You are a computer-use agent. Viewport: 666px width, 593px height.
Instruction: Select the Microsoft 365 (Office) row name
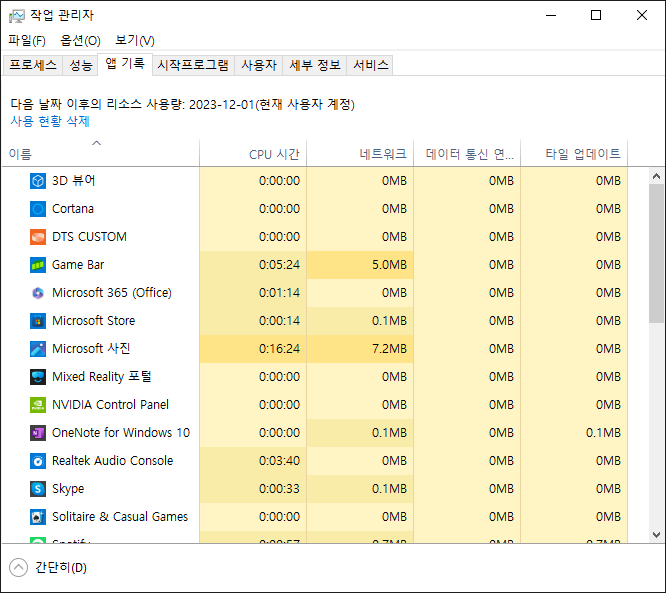pos(112,293)
